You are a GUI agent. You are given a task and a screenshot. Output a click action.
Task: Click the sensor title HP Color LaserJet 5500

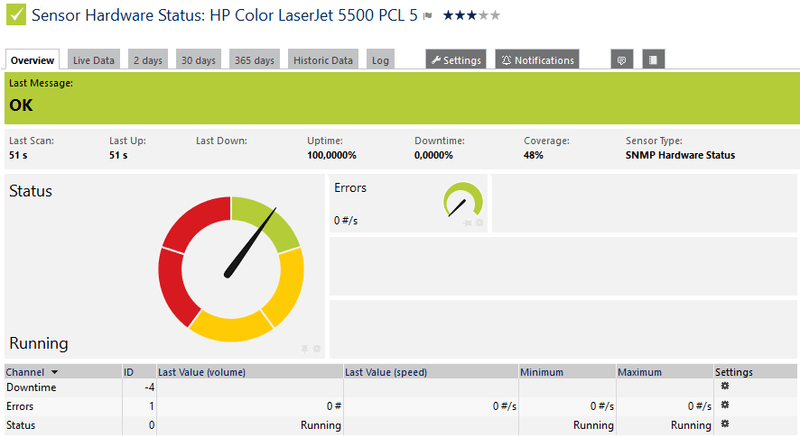click(x=224, y=15)
